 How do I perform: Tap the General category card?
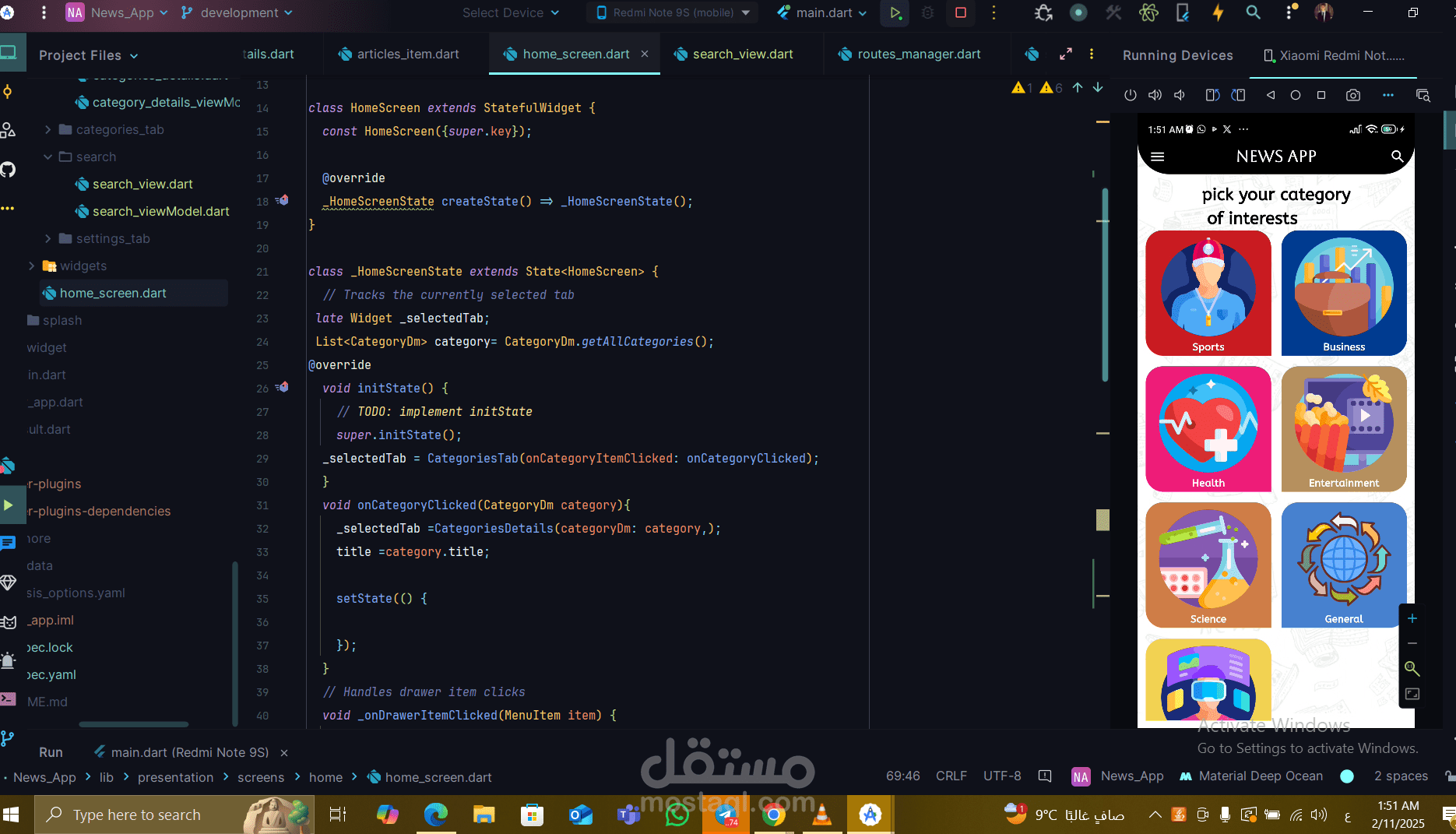(1344, 565)
